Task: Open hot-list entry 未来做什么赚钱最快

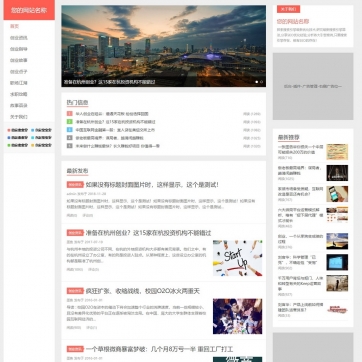Action: pyautogui.click(x=118, y=146)
